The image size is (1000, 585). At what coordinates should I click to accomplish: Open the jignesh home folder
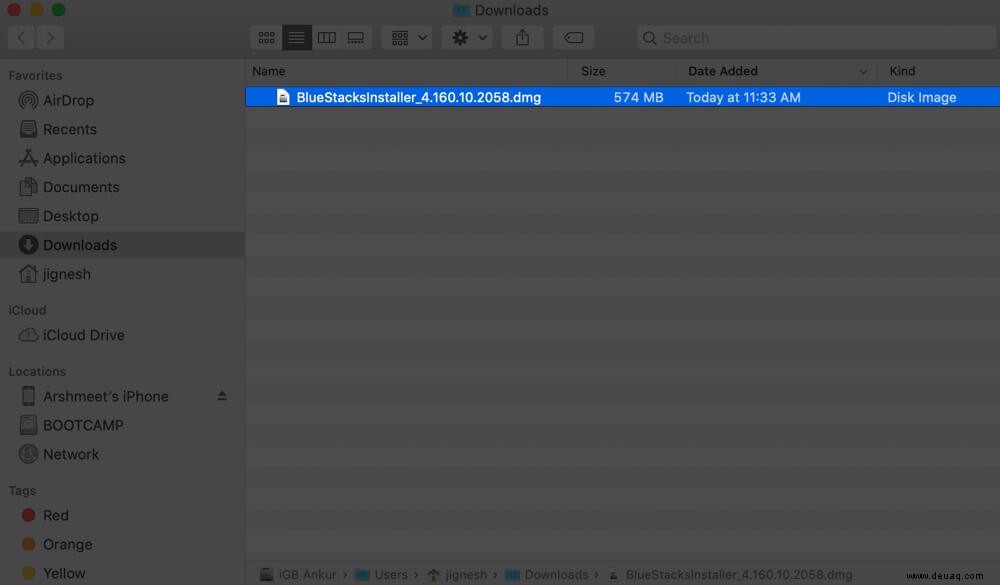tap(66, 274)
